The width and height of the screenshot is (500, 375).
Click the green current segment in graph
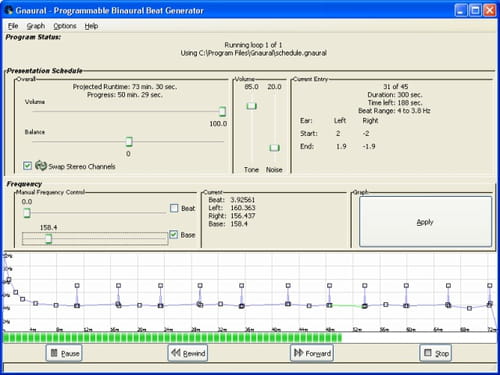click(x=347, y=306)
